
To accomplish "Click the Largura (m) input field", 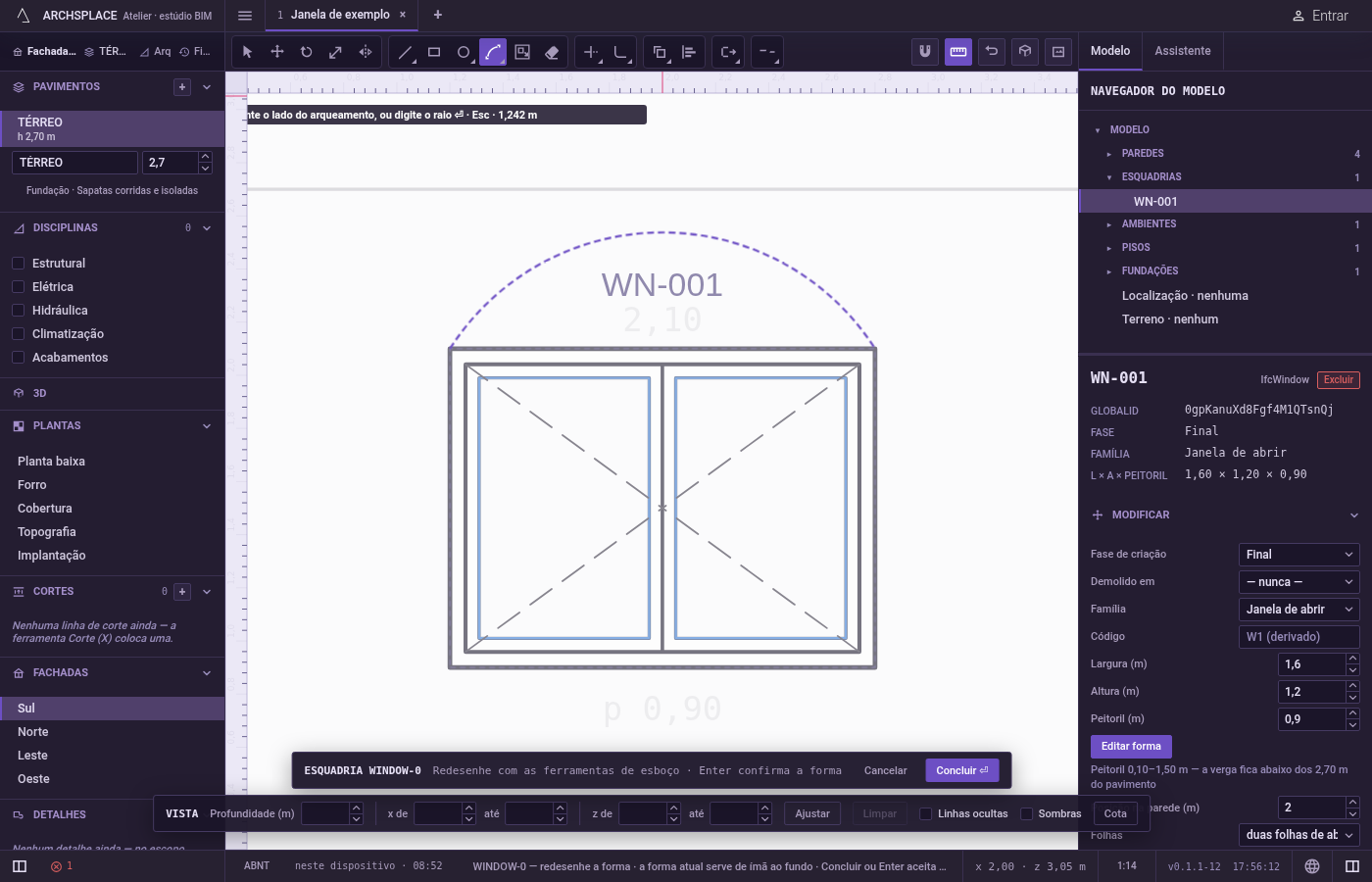I will click(1312, 664).
